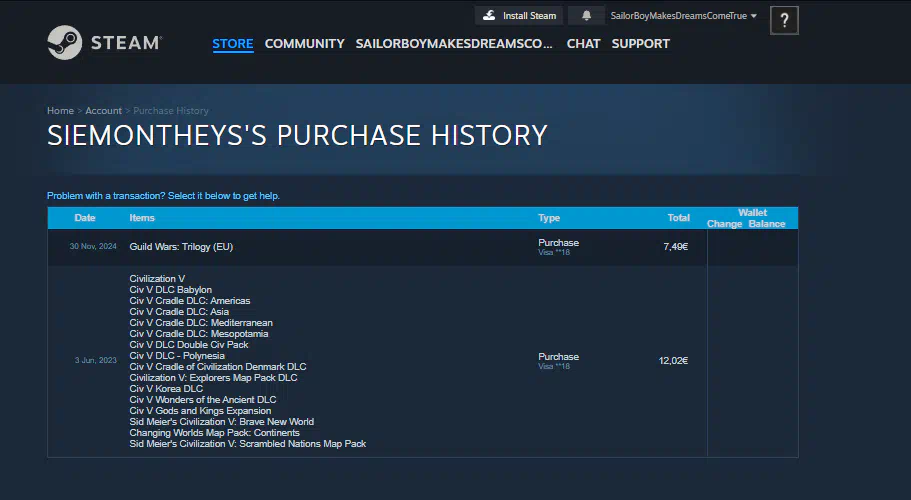
Task: Click Civ V Korea DLC
Action: point(166,389)
